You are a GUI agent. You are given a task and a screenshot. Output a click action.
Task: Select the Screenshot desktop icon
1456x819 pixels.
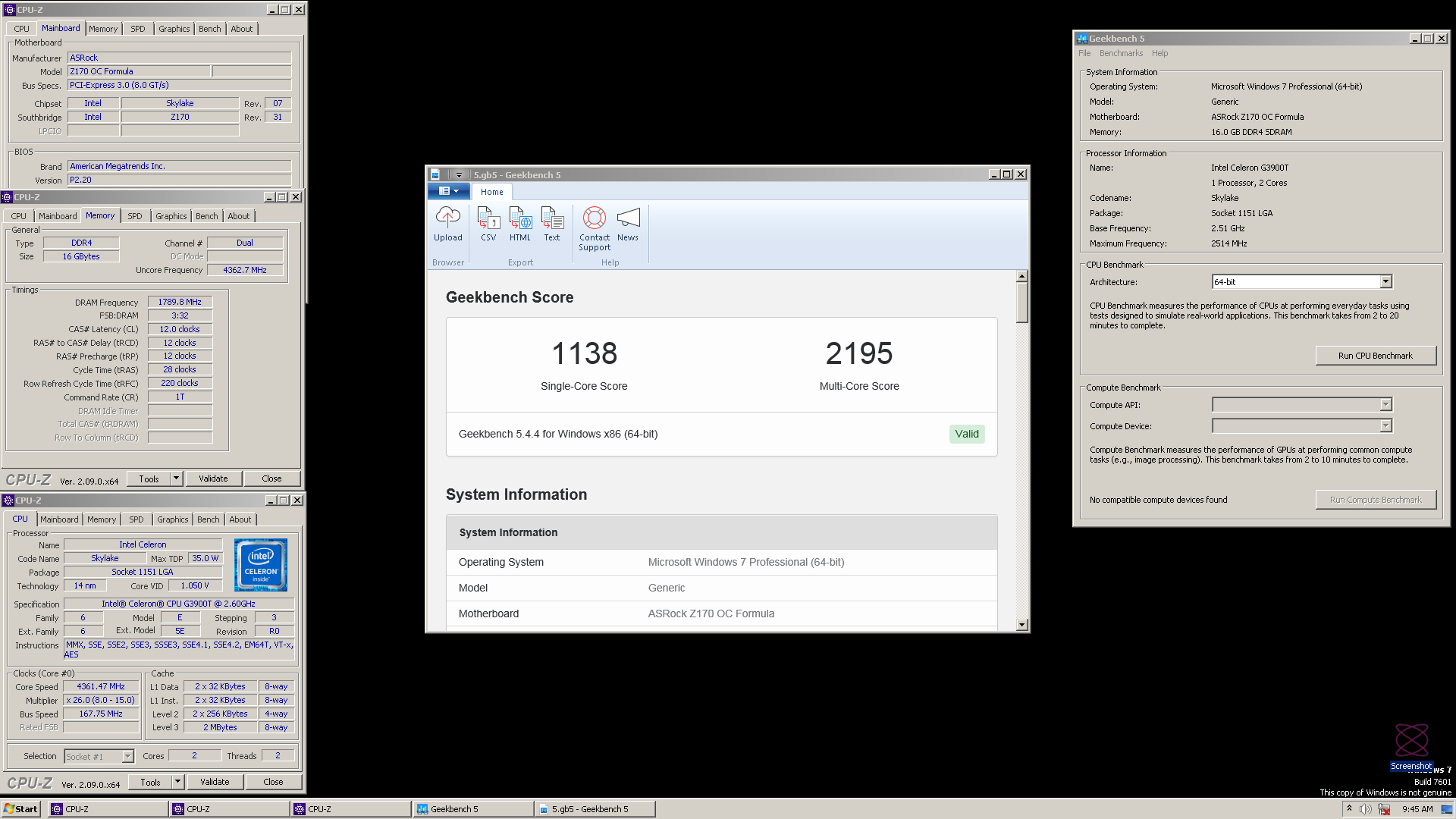tap(1411, 747)
